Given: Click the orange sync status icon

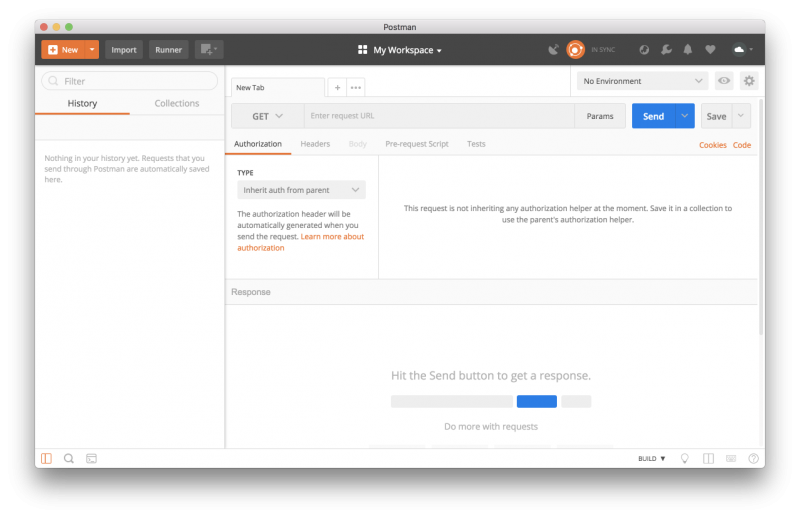Looking at the screenshot, I should pyautogui.click(x=576, y=49).
